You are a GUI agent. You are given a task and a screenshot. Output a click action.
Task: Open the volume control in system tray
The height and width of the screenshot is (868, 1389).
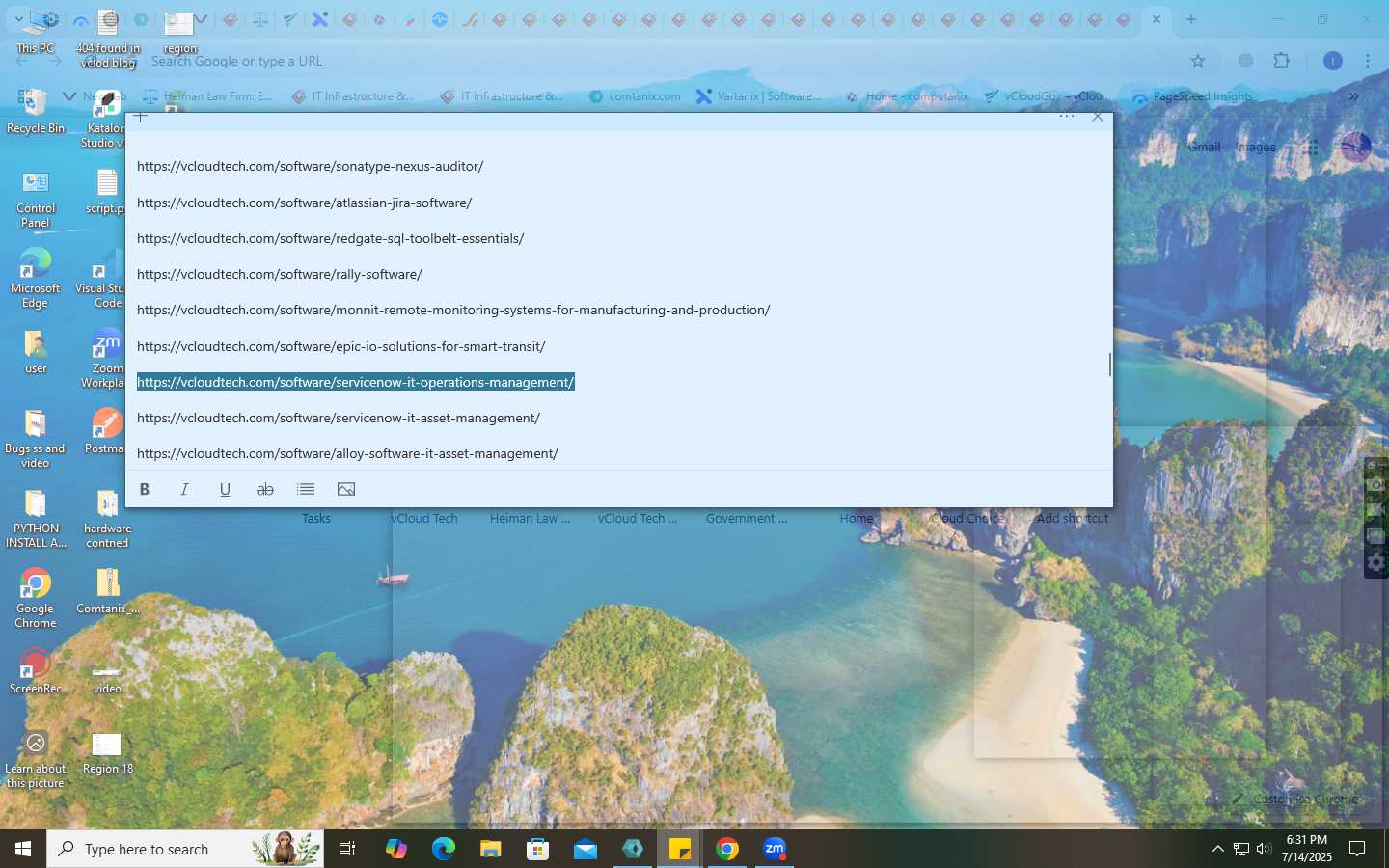[1264, 849]
